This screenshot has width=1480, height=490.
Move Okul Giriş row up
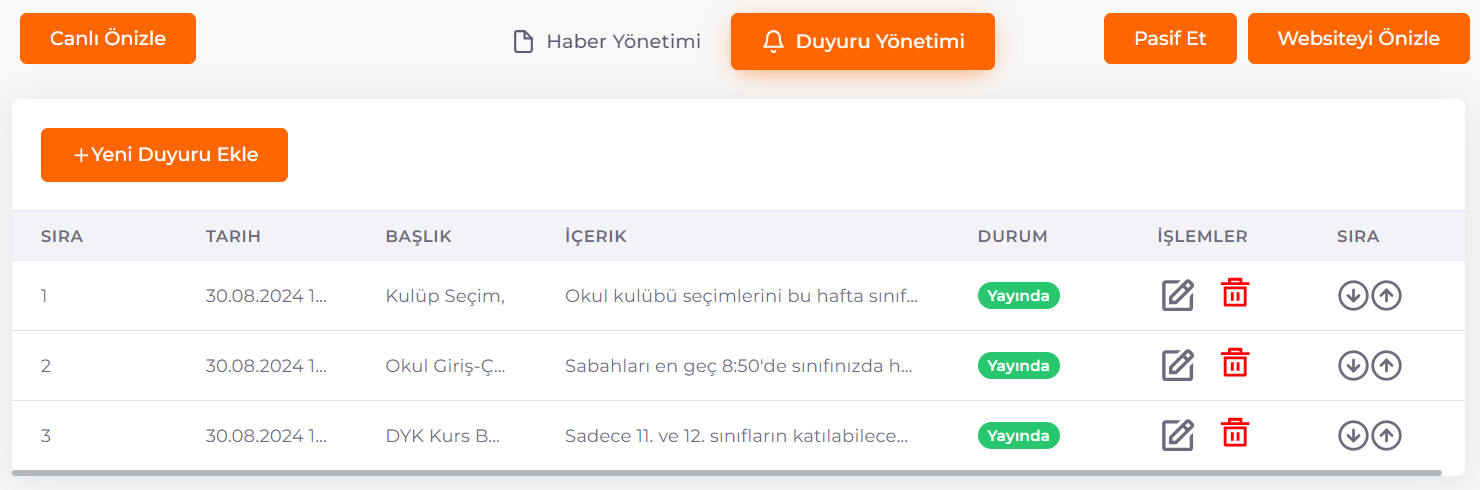pyautogui.click(x=1386, y=366)
